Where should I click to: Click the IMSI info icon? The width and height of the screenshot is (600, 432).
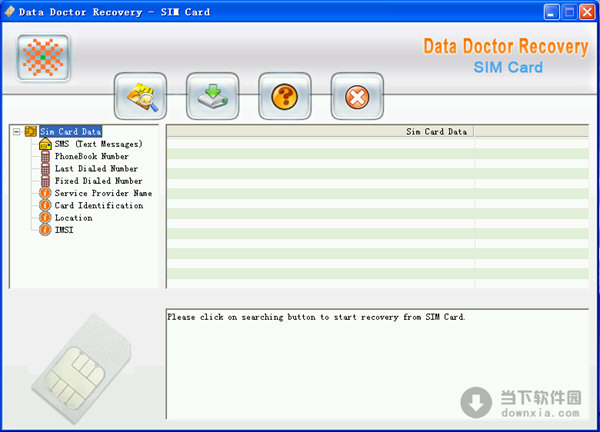click(45, 230)
